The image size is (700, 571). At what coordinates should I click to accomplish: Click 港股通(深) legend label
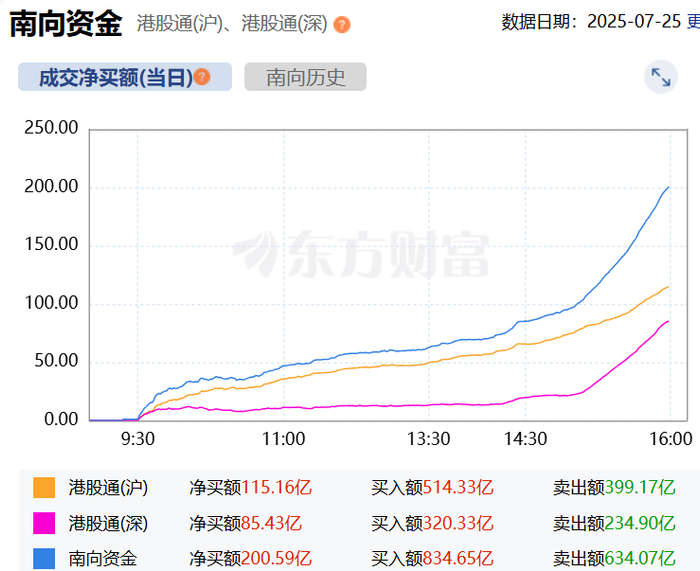pyautogui.click(x=108, y=523)
